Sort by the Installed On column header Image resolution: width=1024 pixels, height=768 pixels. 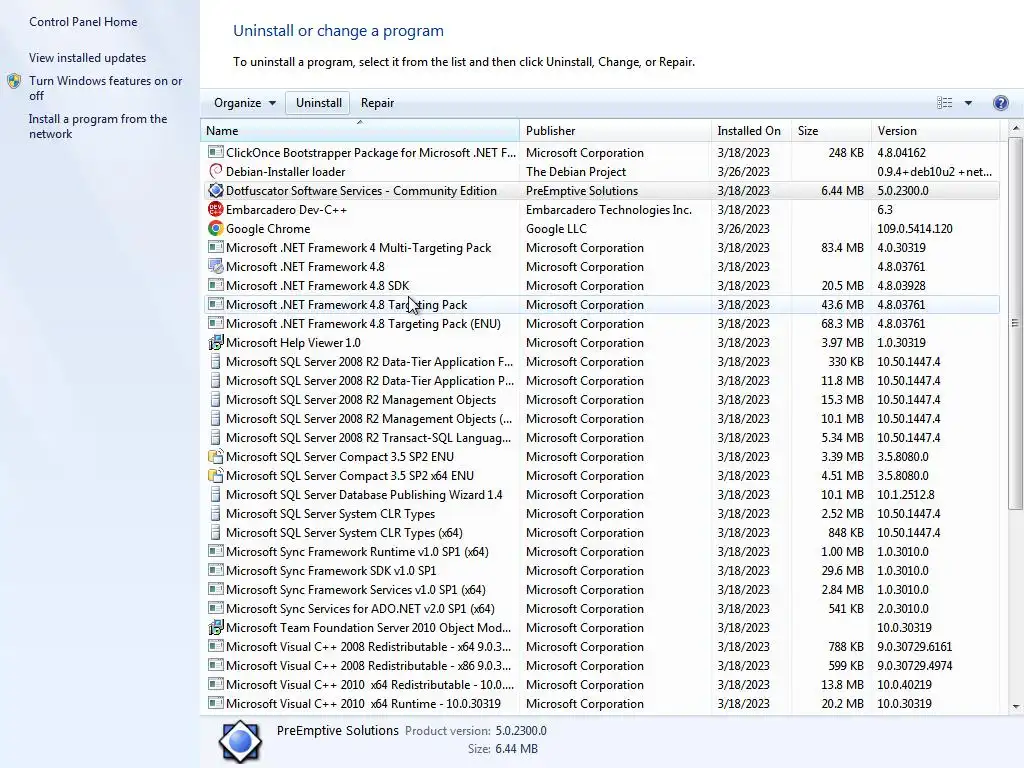[x=751, y=131]
